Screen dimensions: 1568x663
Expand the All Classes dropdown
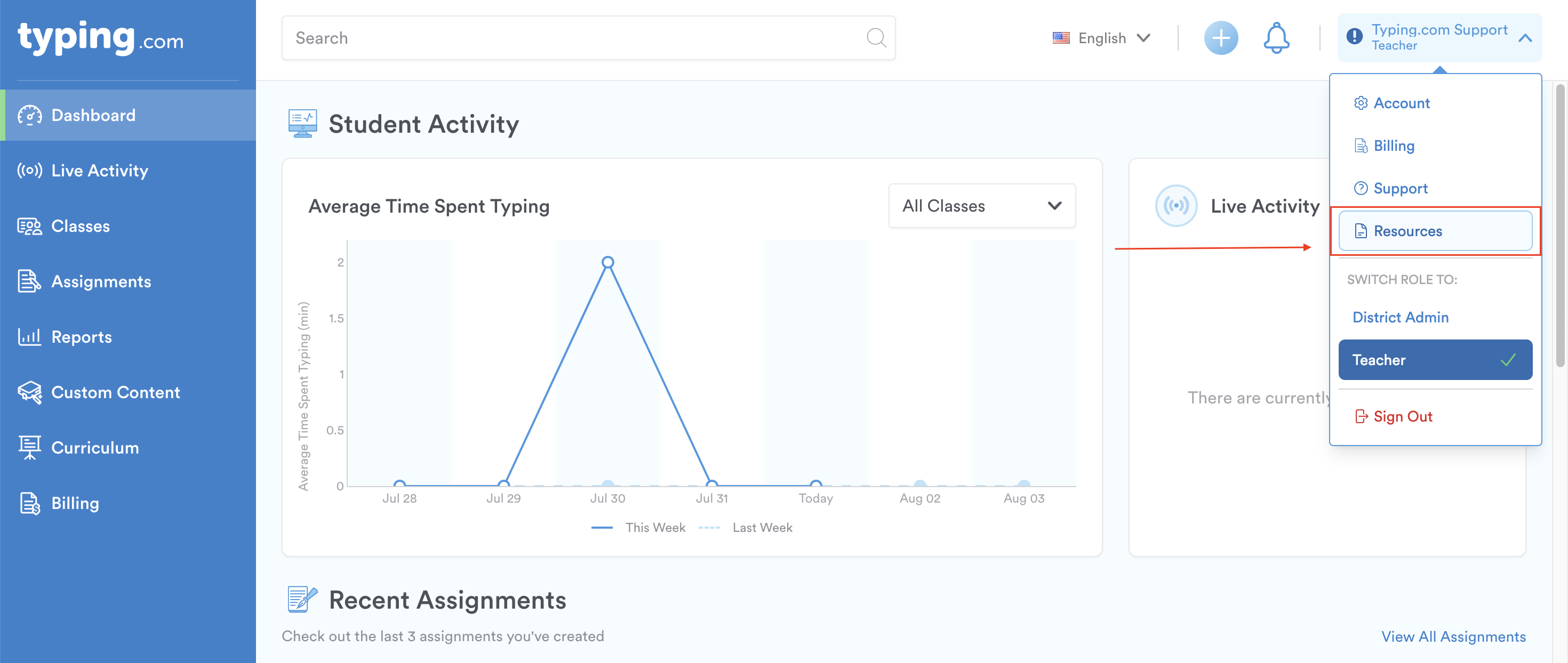click(981, 206)
